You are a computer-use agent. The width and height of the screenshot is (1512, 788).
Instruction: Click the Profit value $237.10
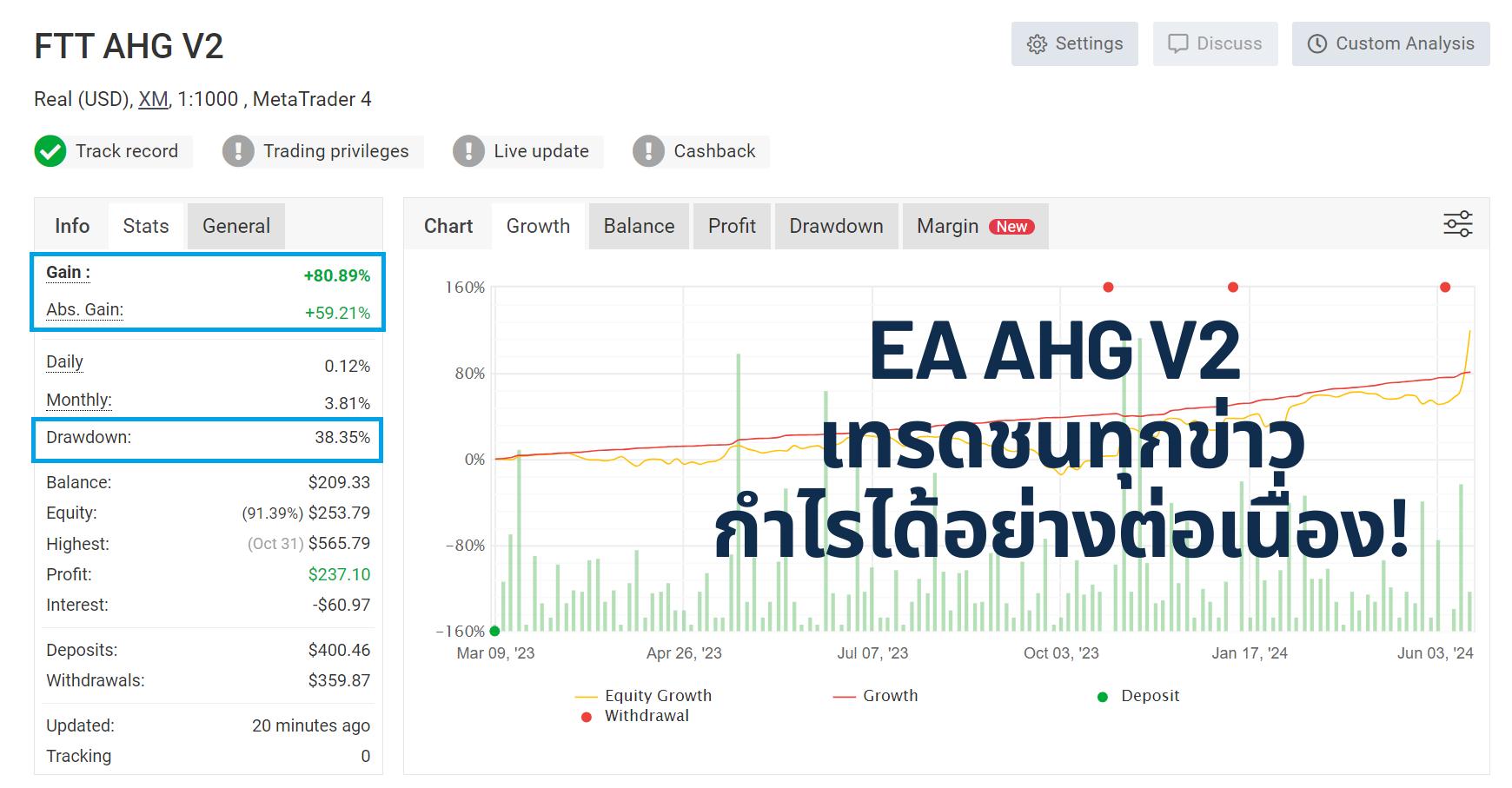339,574
